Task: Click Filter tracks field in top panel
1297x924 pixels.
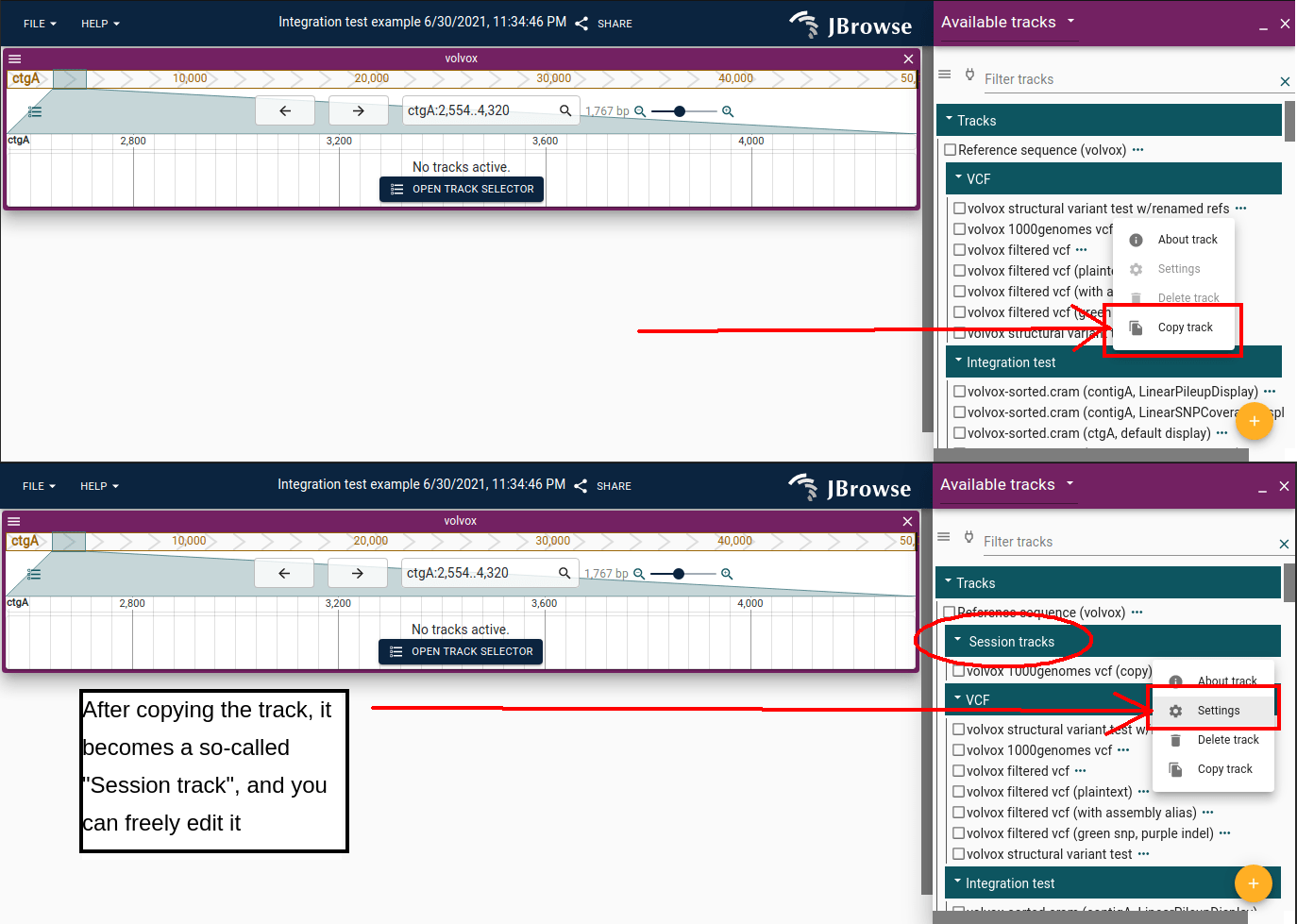Action: click(x=1127, y=79)
